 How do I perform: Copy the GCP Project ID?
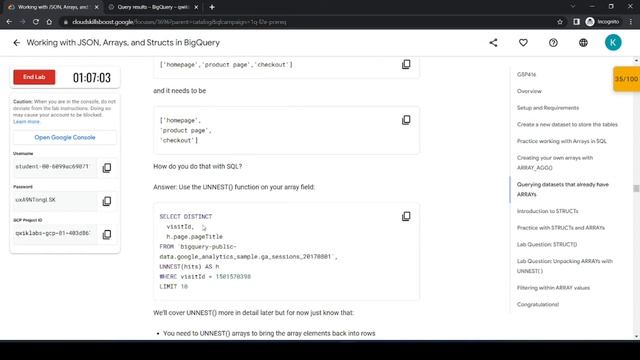point(107,234)
